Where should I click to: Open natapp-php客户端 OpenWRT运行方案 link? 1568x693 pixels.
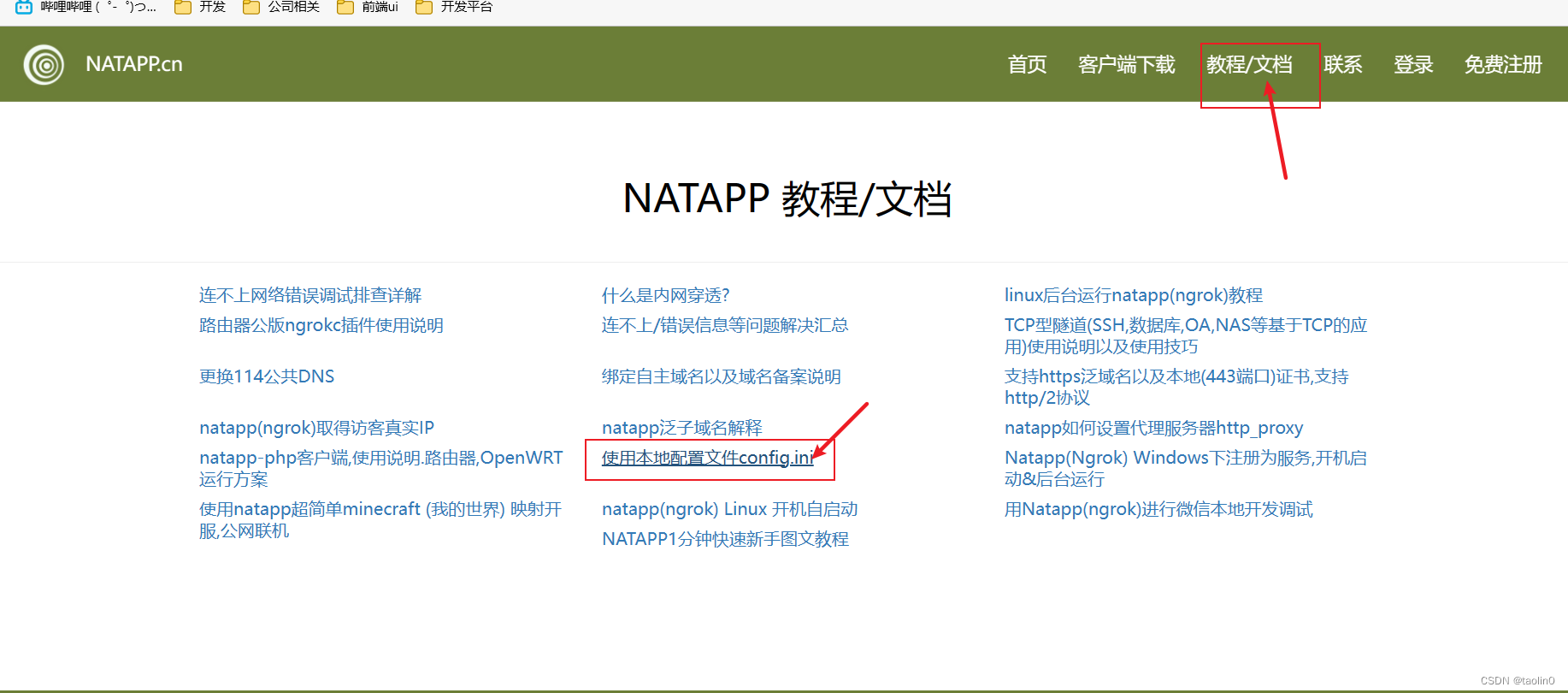(x=381, y=468)
